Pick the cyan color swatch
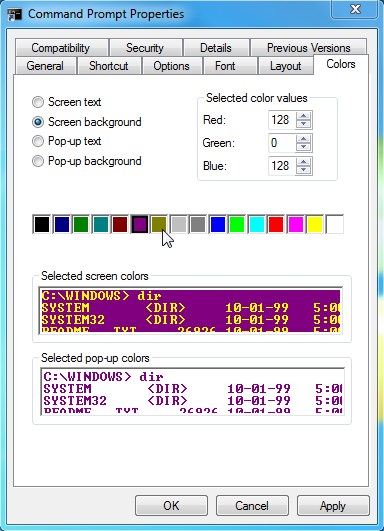 click(x=257, y=224)
